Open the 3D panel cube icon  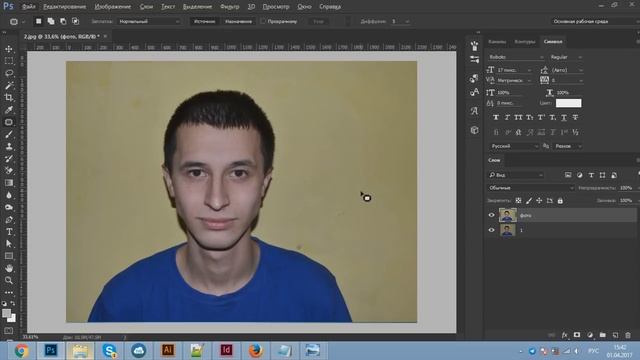[474, 130]
